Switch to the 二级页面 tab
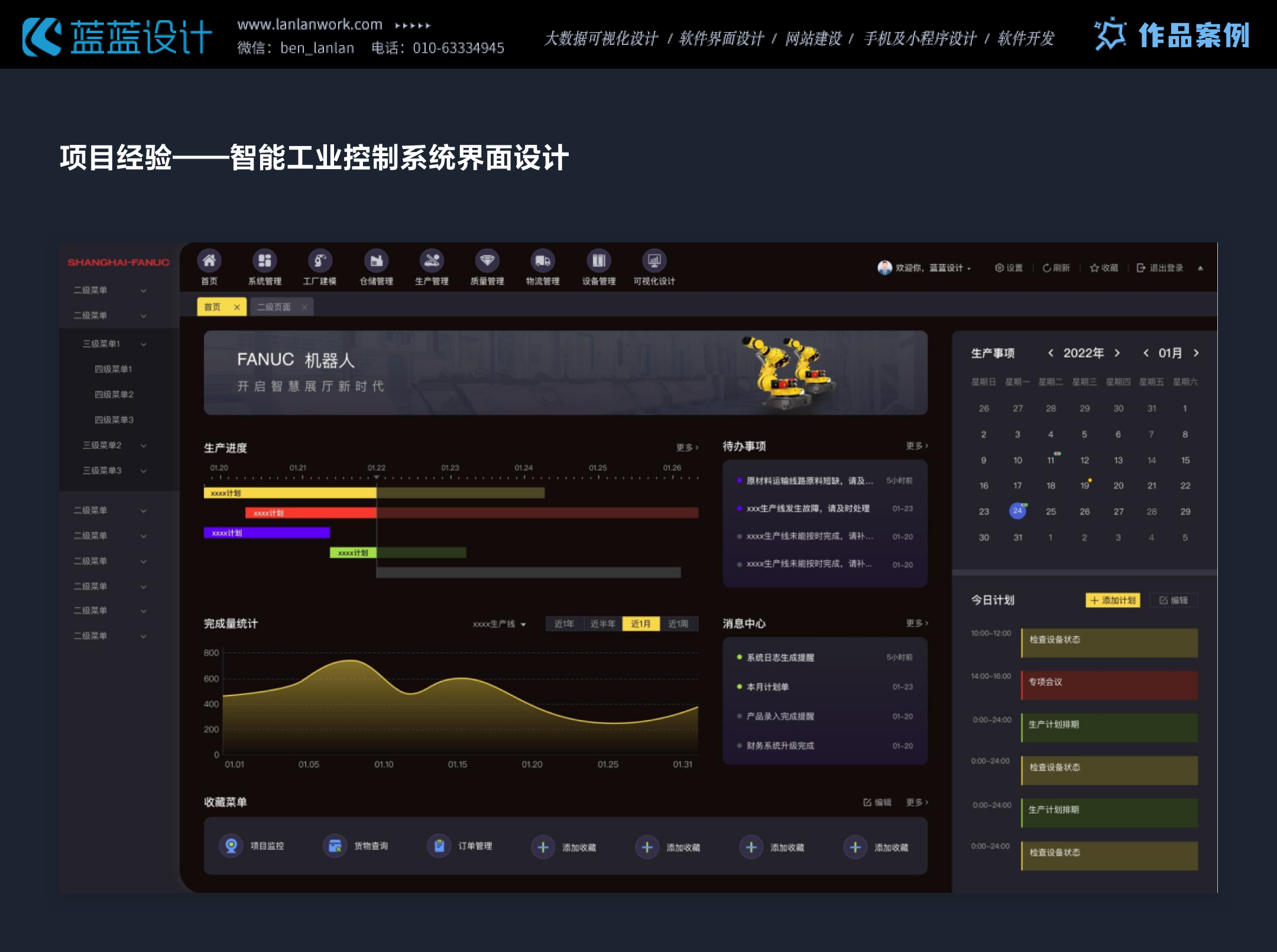The width and height of the screenshot is (1277, 952). tap(274, 307)
